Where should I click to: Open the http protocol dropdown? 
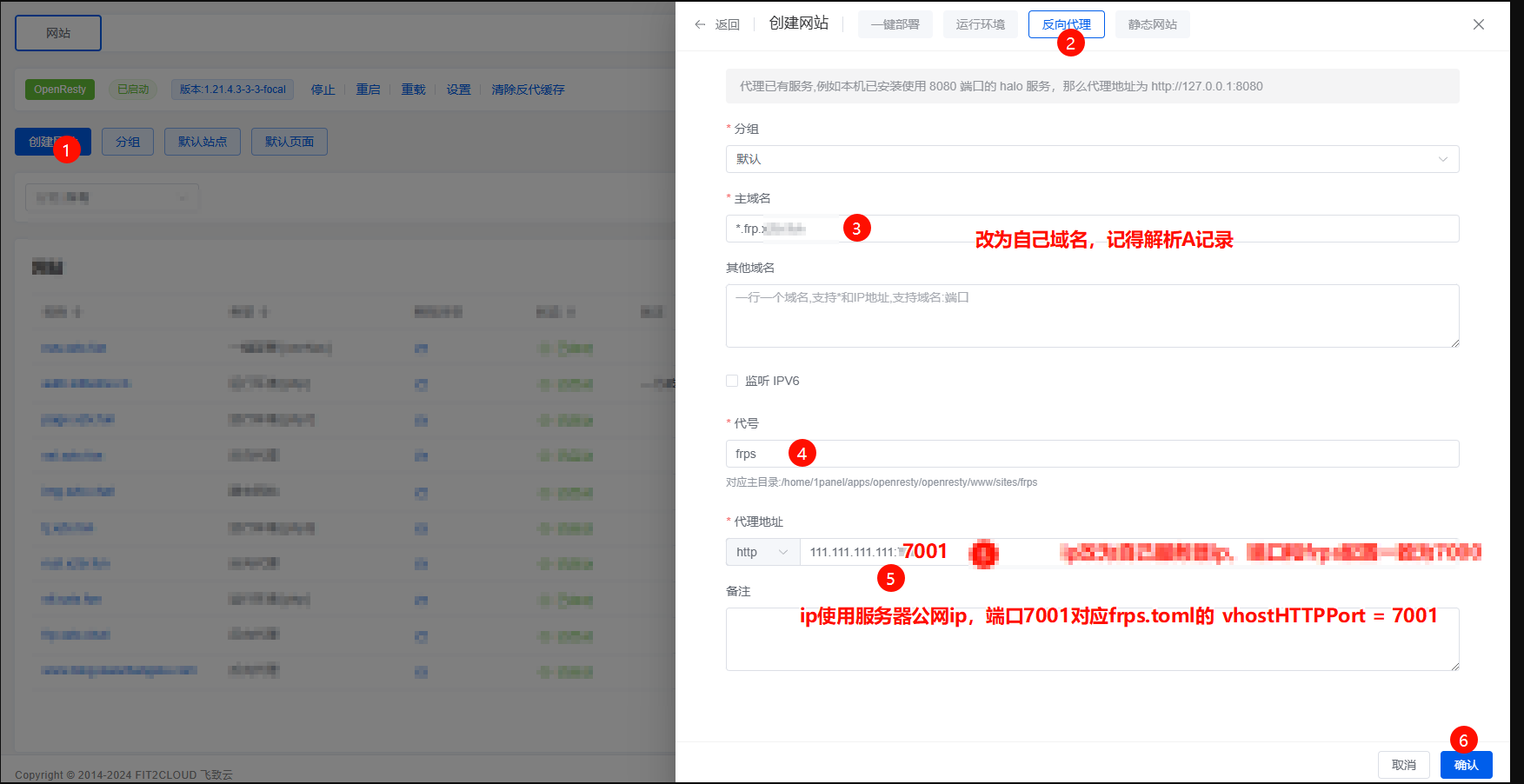coord(762,552)
